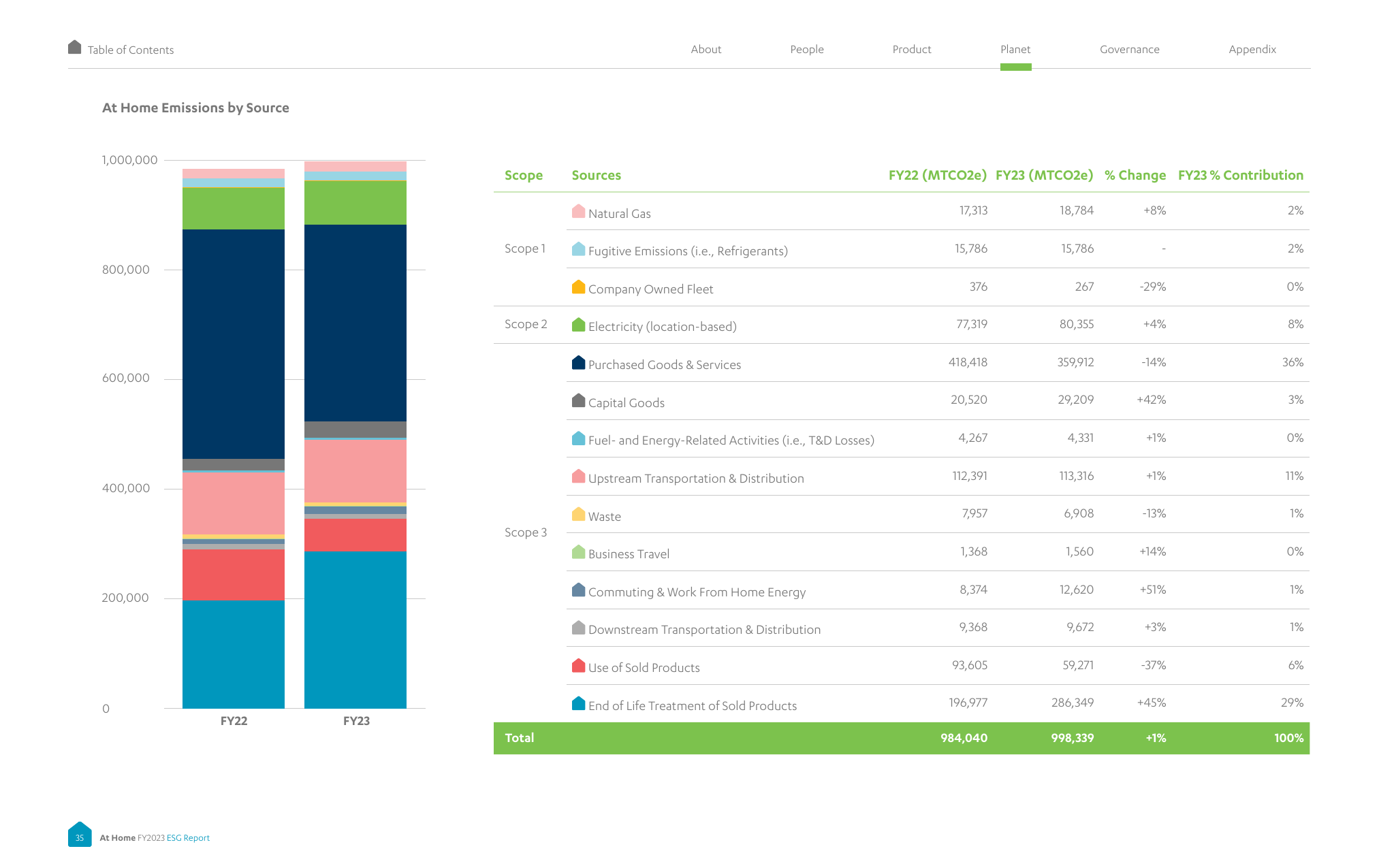This screenshot has width=1379, height=868.
Task: Click the Upstream Transportation & Distribution icon
Action: (579, 476)
